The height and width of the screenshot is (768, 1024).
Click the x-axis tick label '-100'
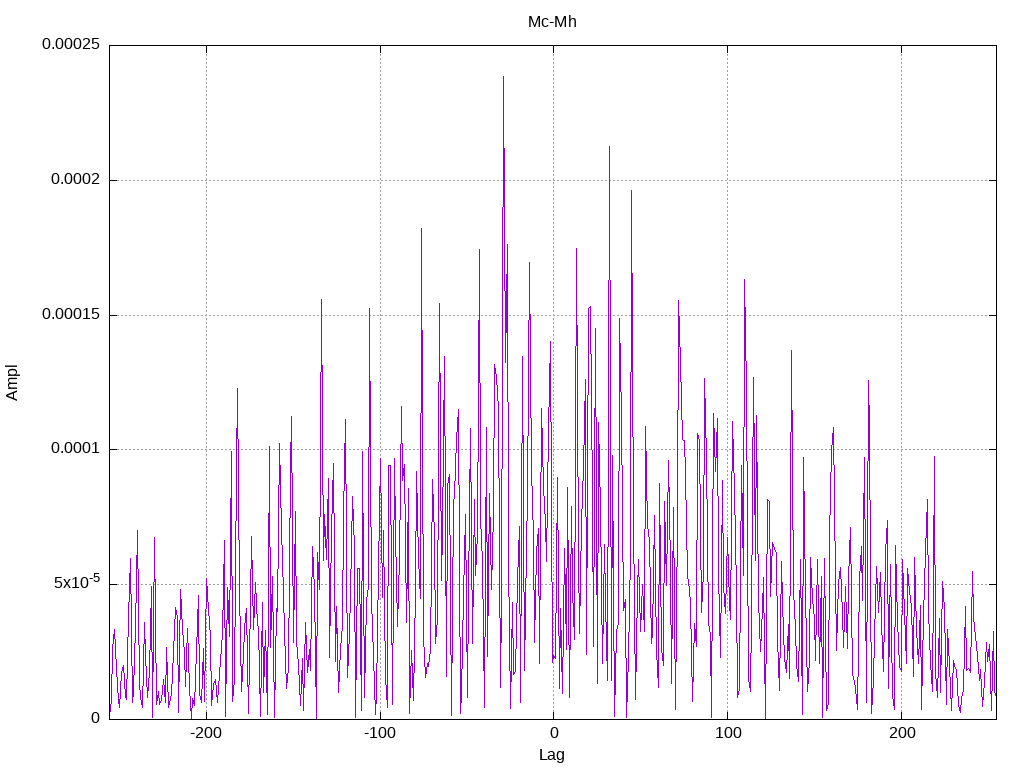tap(380, 733)
